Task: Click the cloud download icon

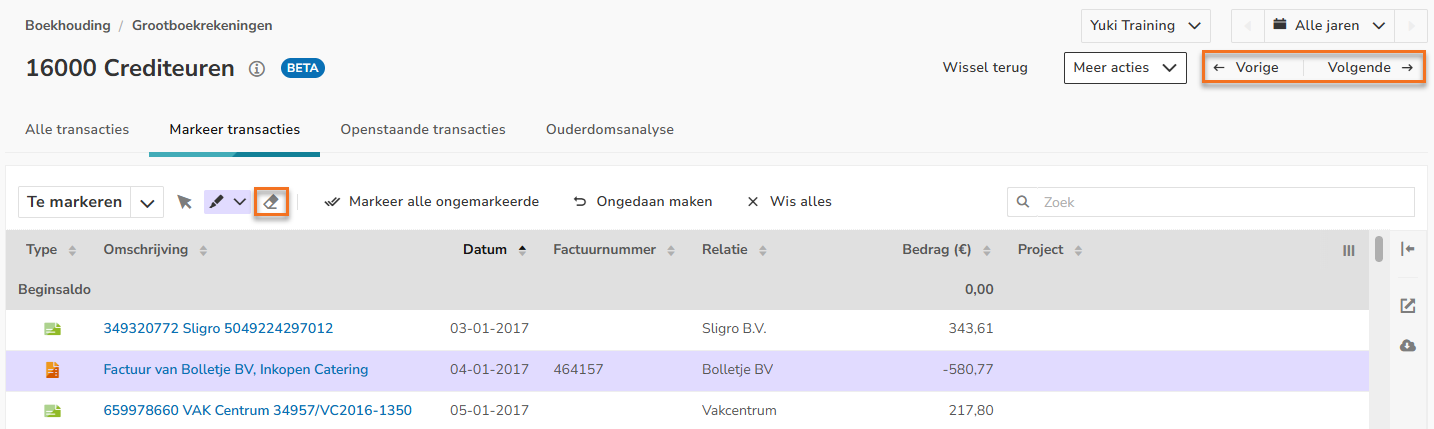Action: coord(1408,345)
